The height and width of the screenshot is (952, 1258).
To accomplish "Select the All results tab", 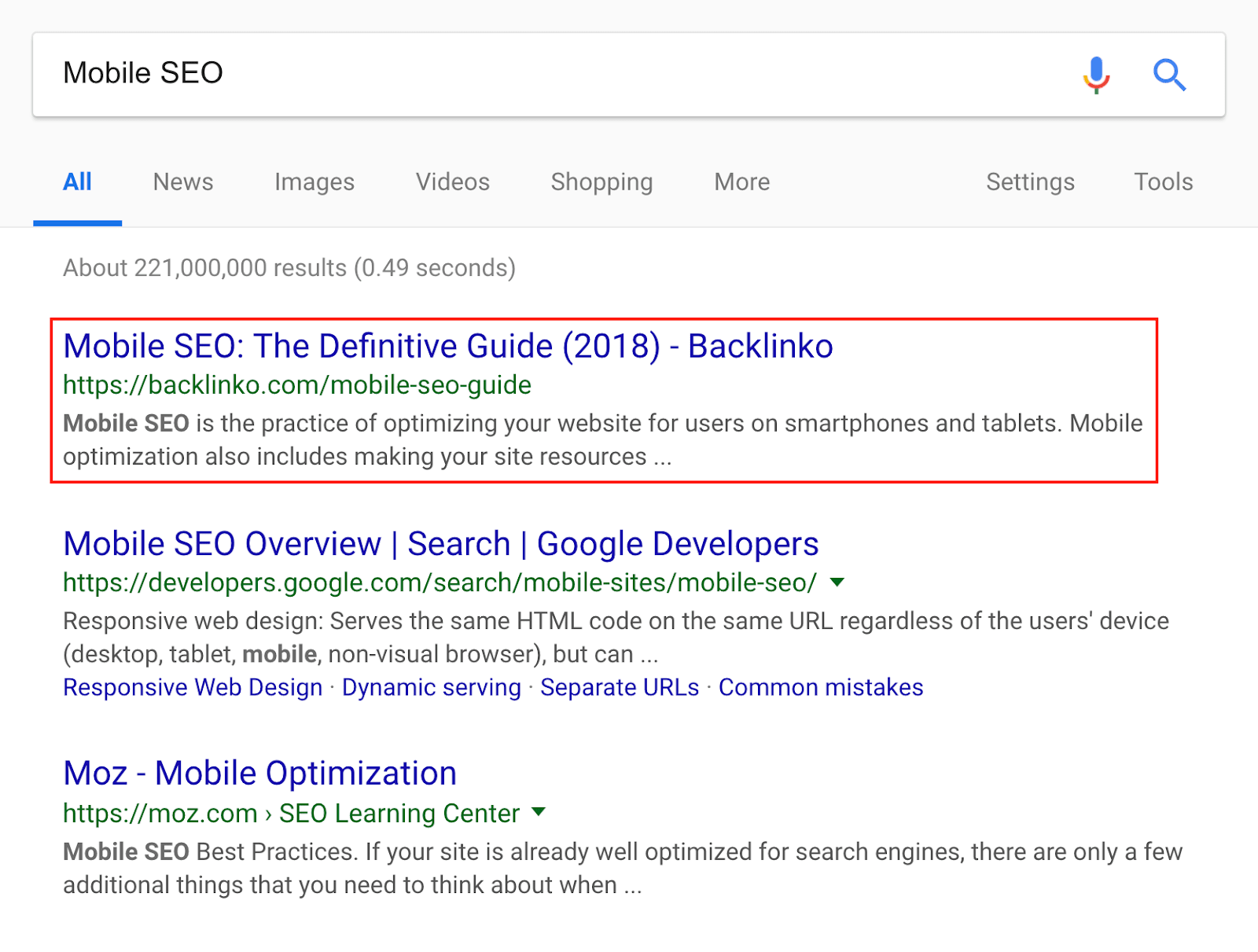I will pyautogui.click(x=77, y=182).
